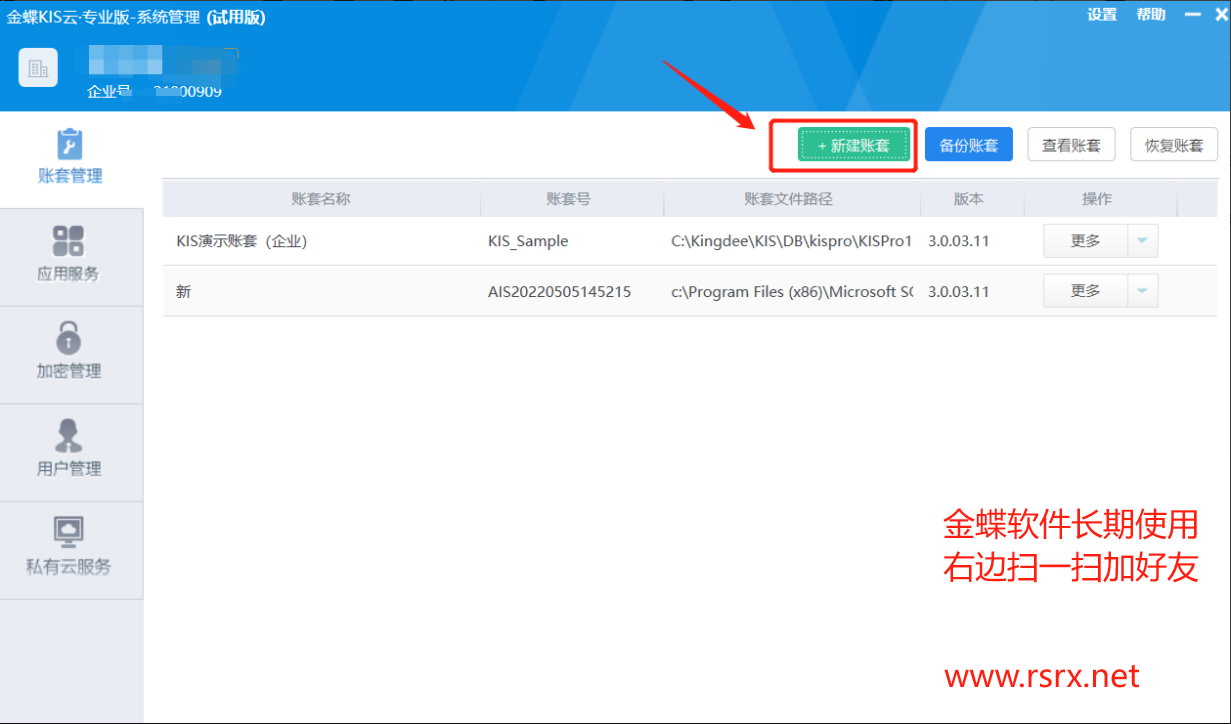Image resolution: width=1231 pixels, height=724 pixels.
Task: Open the 设置 menu in title bar
Action: click(1102, 15)
